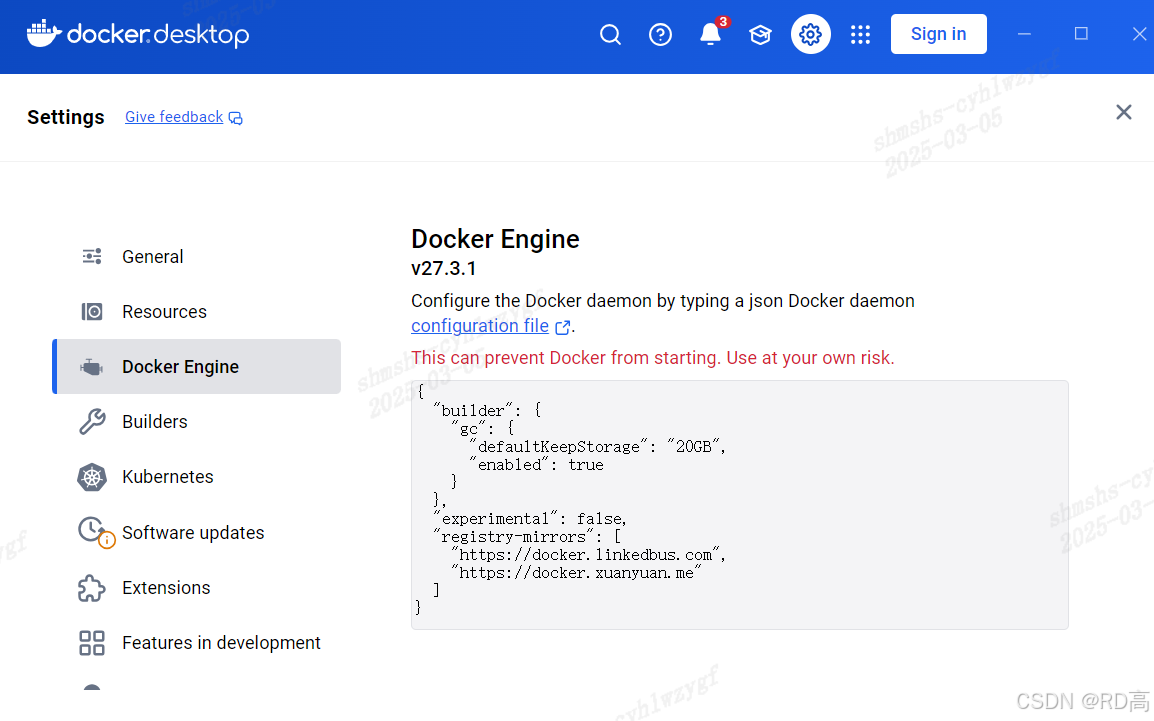Screen dimensions: 1154x721
Task: Select the Resources disk icon
Action: point(92,312)
